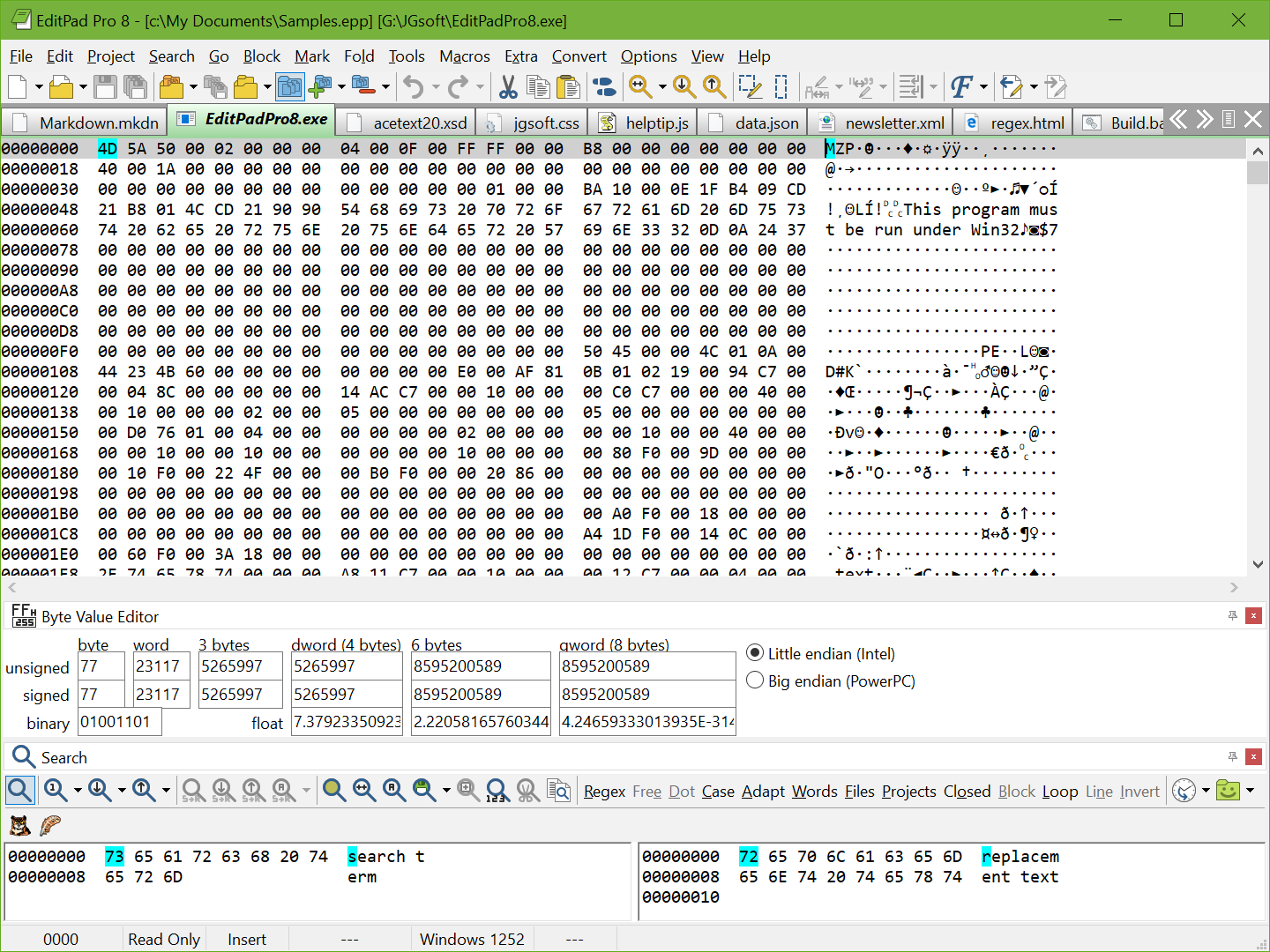
Task: Expand the Add to Project dropdown arrow
Action: click(341, 86)
